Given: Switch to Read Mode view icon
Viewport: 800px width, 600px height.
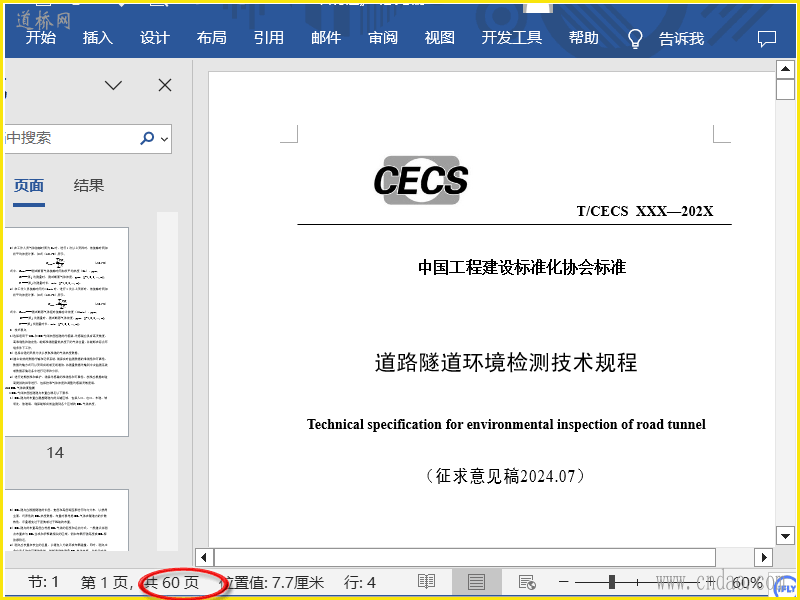Looking at the screenshot, I should point(426,582).
